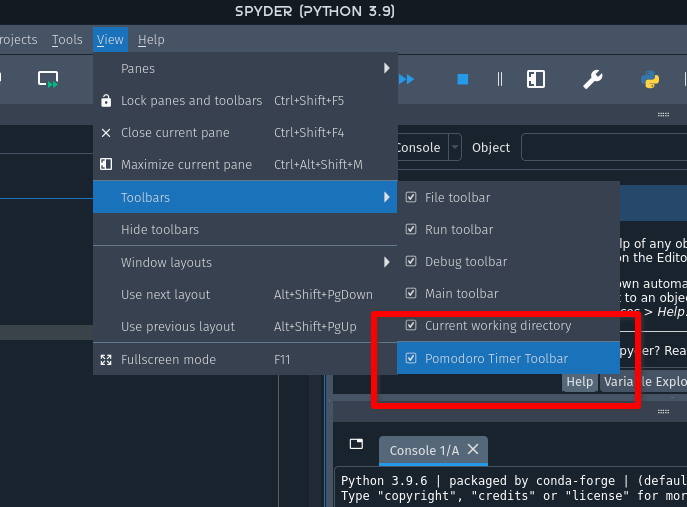Screen dimensions: 687x507
Task: Expand the Toolbars submenu
Action: pos(245,197)
